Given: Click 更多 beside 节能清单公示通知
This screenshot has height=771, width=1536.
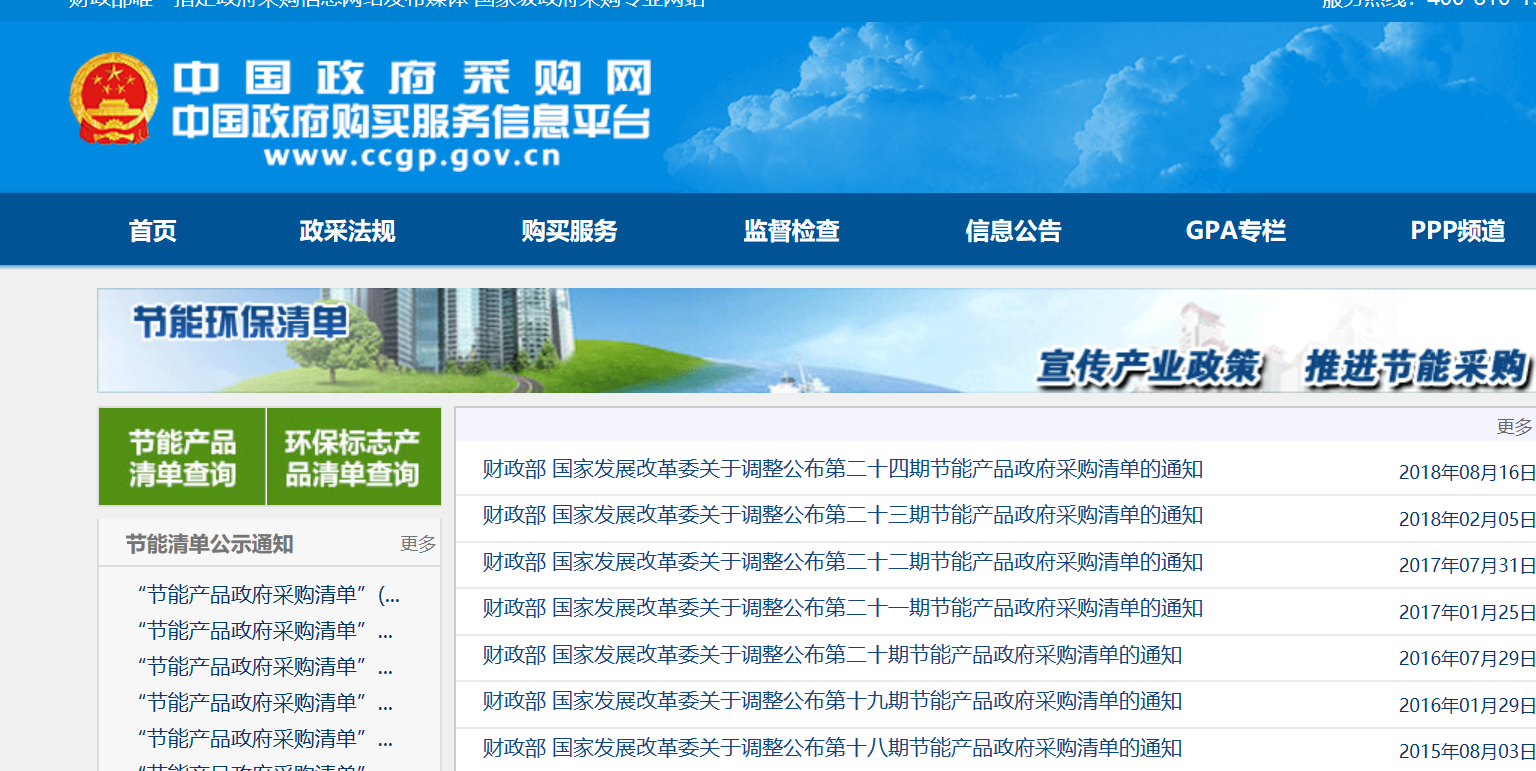Looking at the screenshot, I should [418, 544].
